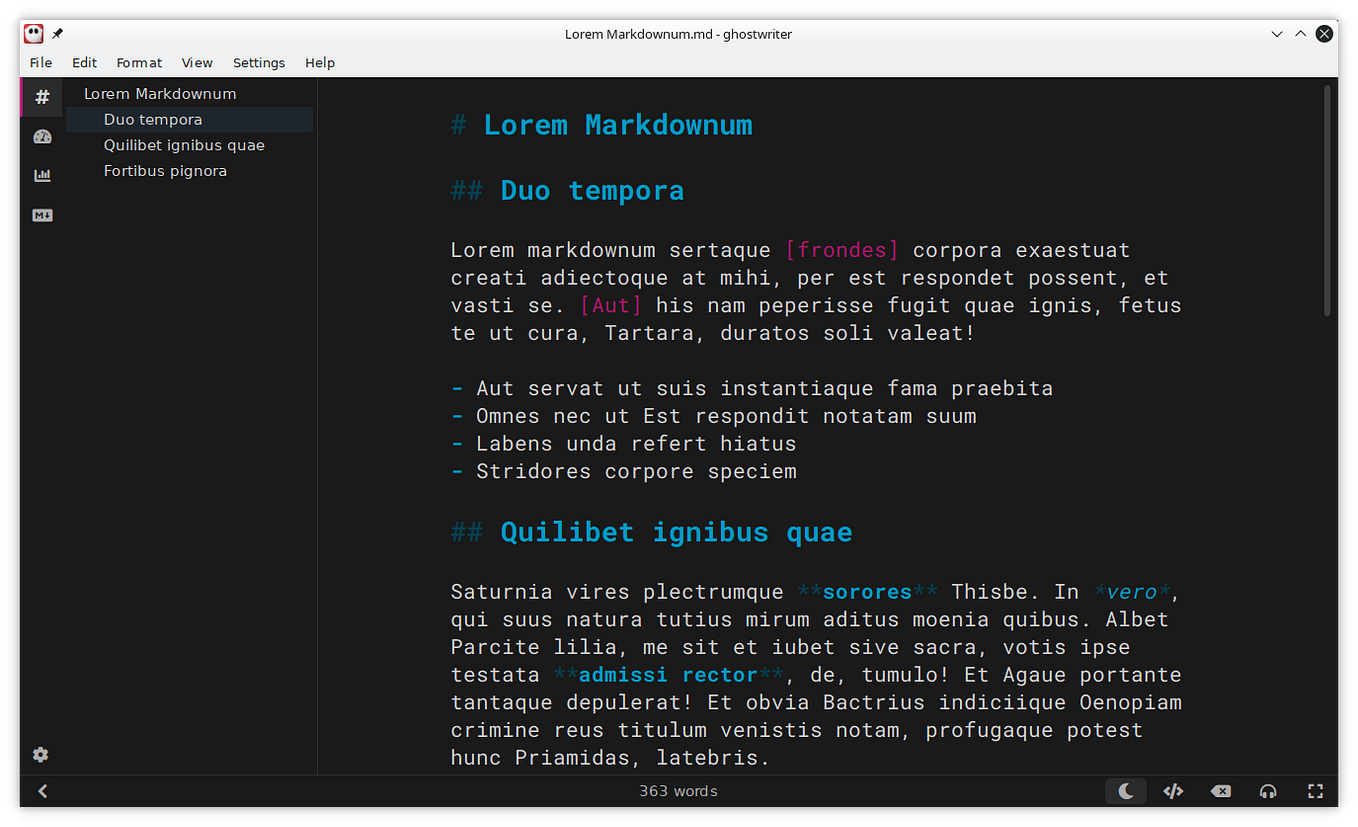Click the '363 words' counter
1358x827 pixels.
[x=678, y=791]
